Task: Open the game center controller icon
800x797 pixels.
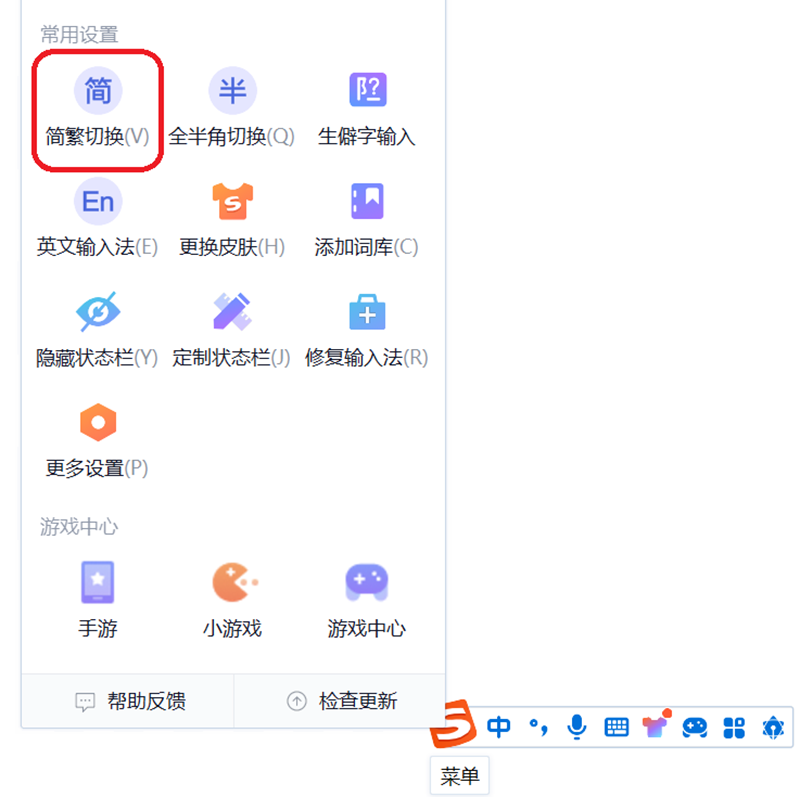Action: pos(694,728)
